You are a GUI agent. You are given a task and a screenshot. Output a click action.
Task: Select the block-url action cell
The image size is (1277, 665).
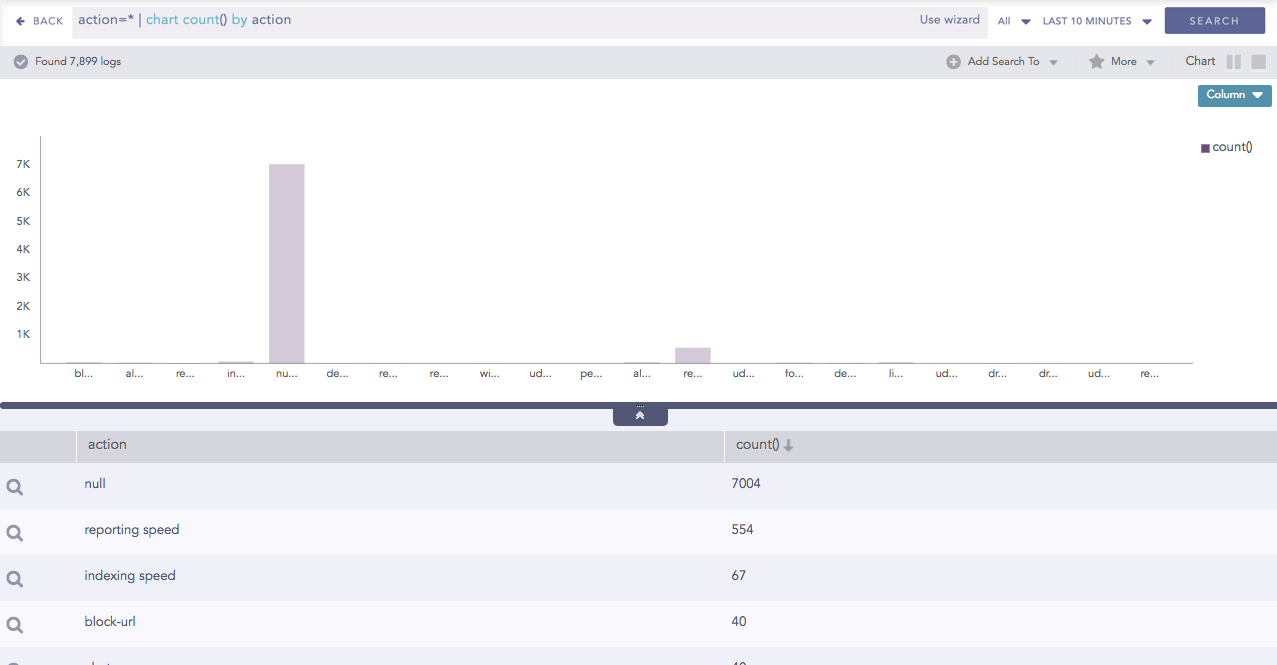[x=110, y=622]
